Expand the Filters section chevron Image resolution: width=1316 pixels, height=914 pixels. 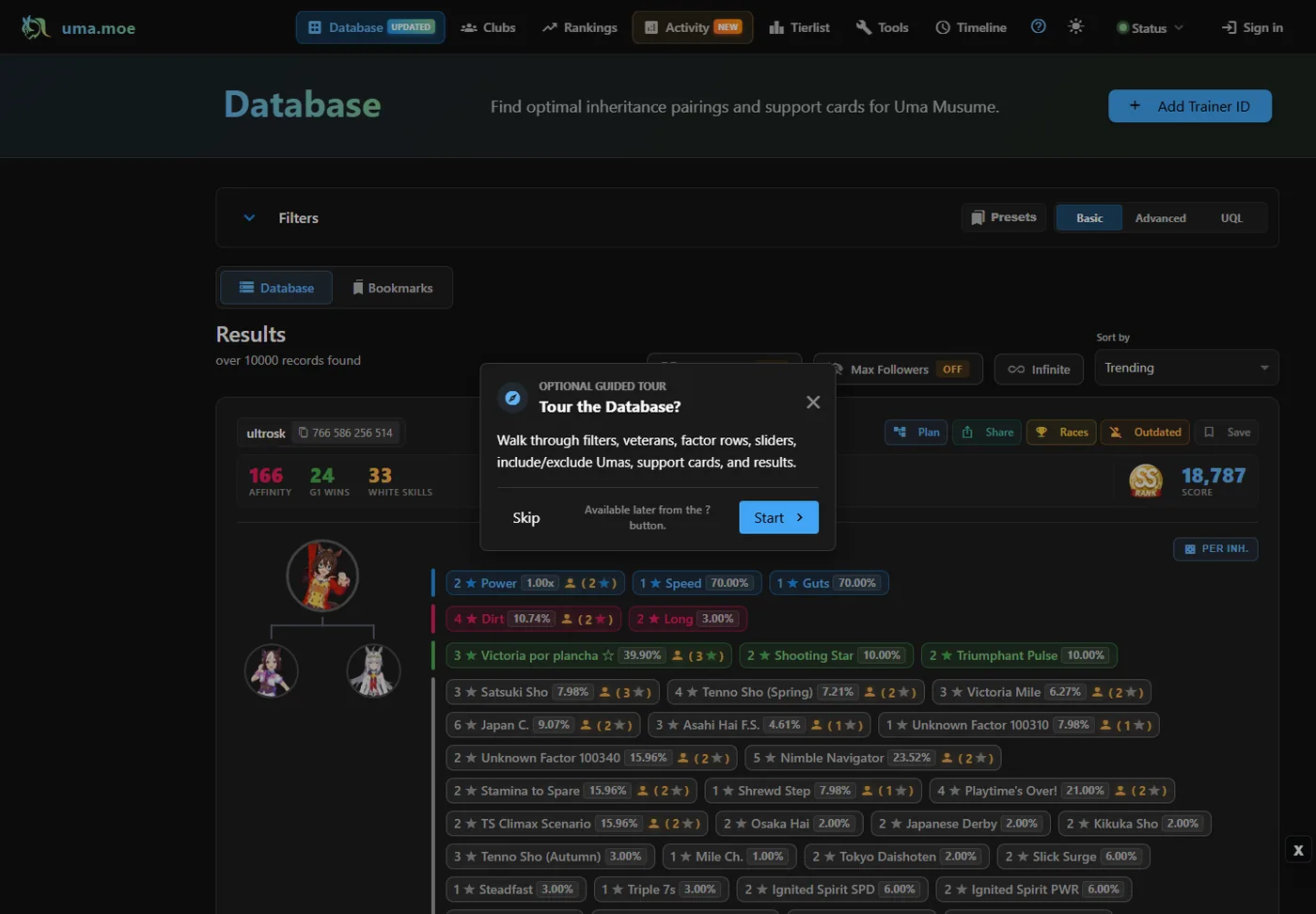(249, 218)
